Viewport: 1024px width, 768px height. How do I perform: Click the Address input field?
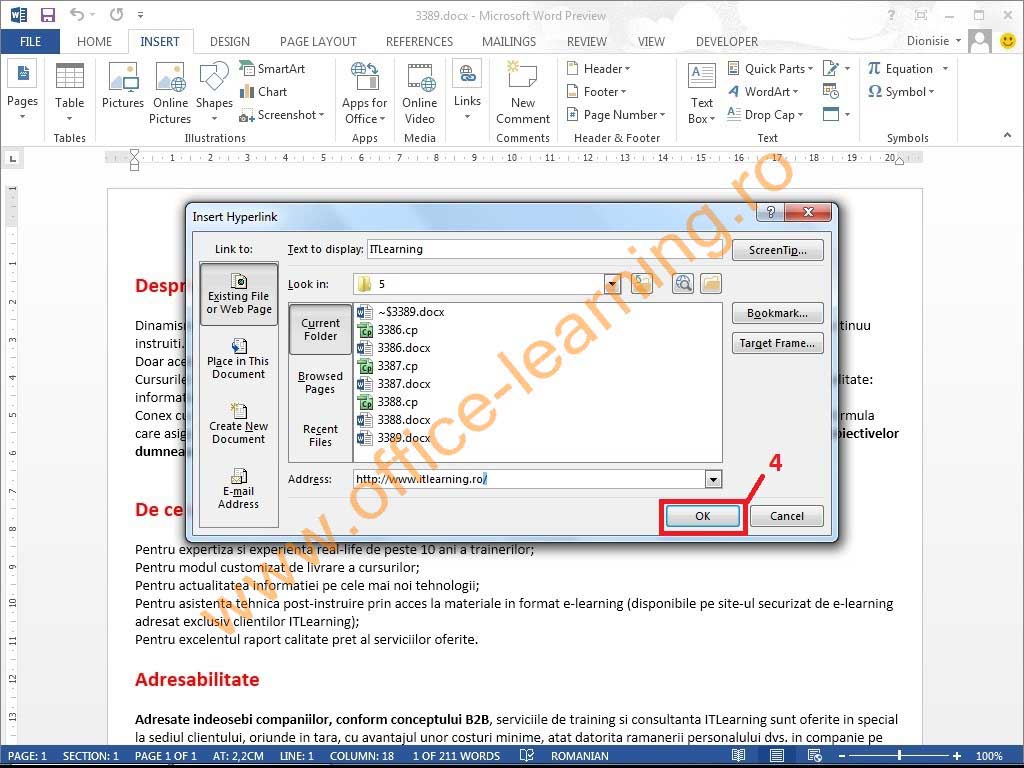(x=530, y=479)
